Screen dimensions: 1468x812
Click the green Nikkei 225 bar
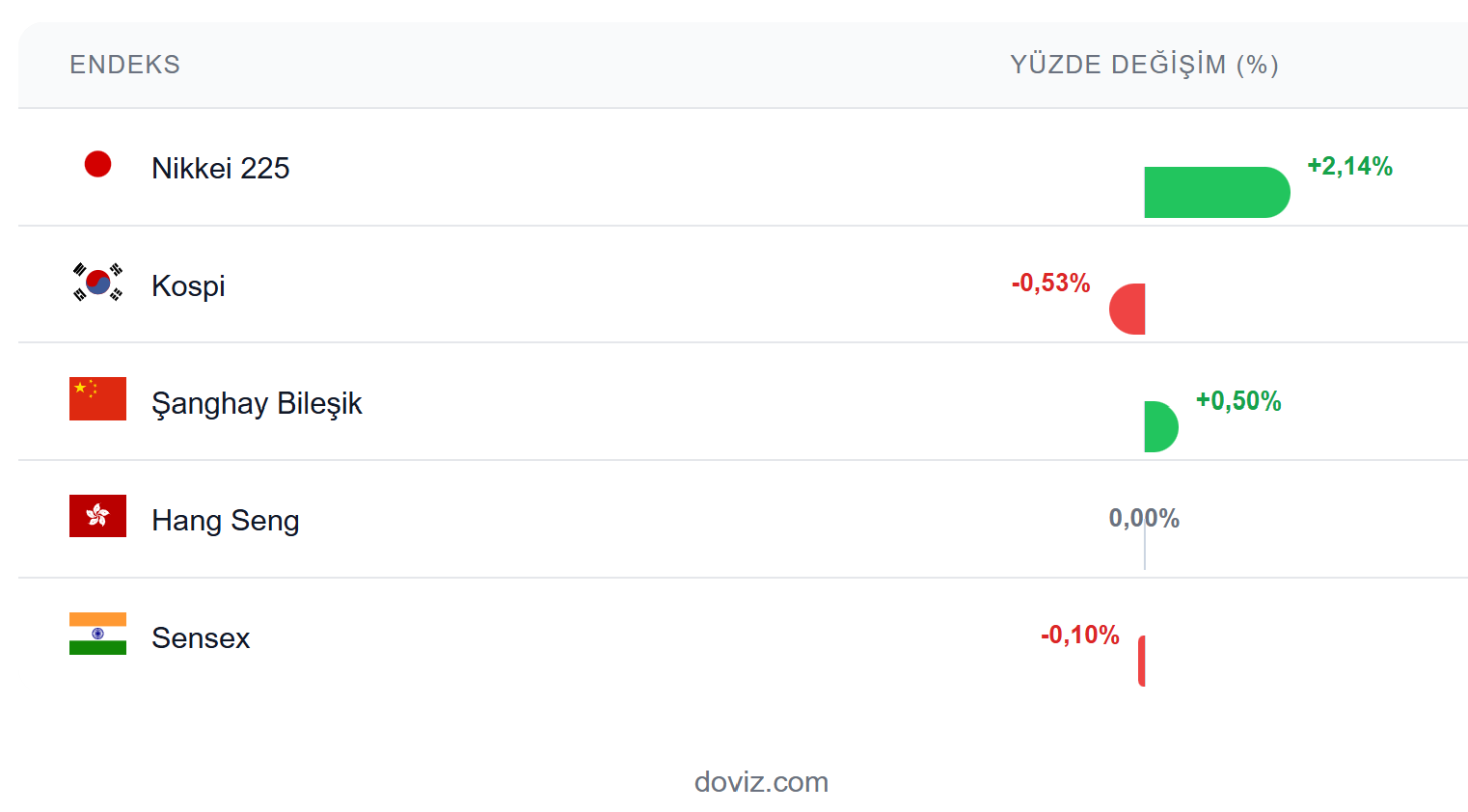coord(1215,193)
